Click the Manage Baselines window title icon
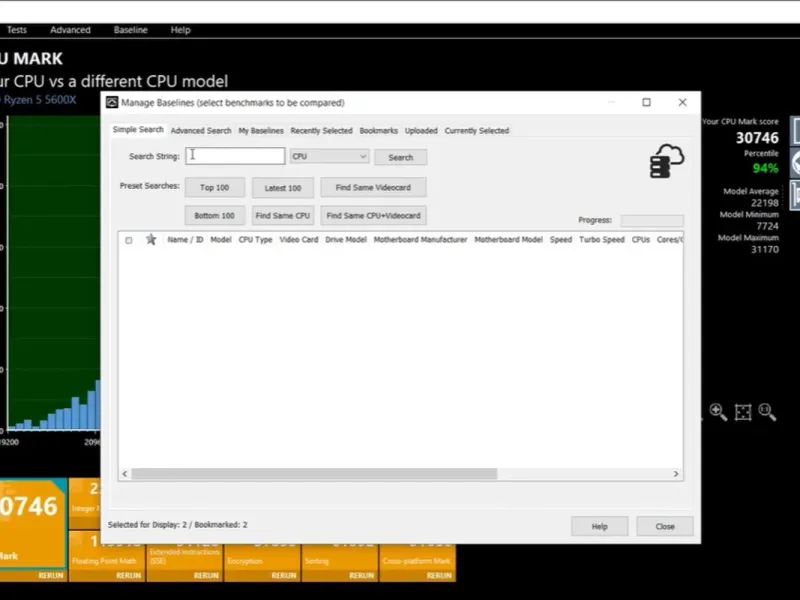The image size is (800, 600). pos(112,103)
